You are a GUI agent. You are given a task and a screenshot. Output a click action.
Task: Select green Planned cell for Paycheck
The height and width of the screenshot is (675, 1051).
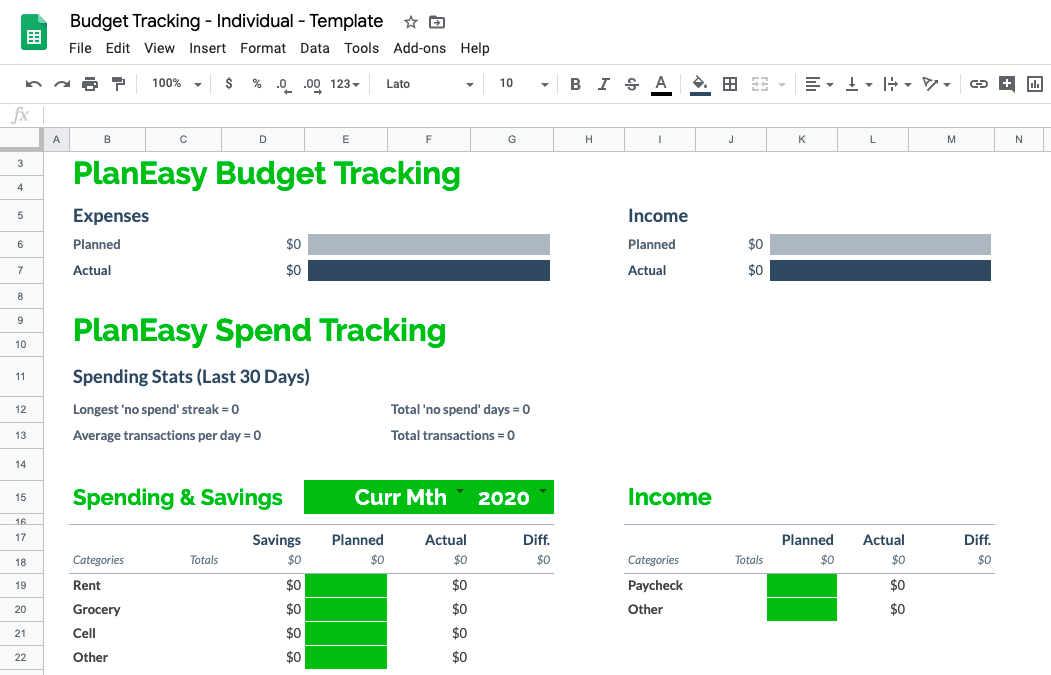point(802,585)
